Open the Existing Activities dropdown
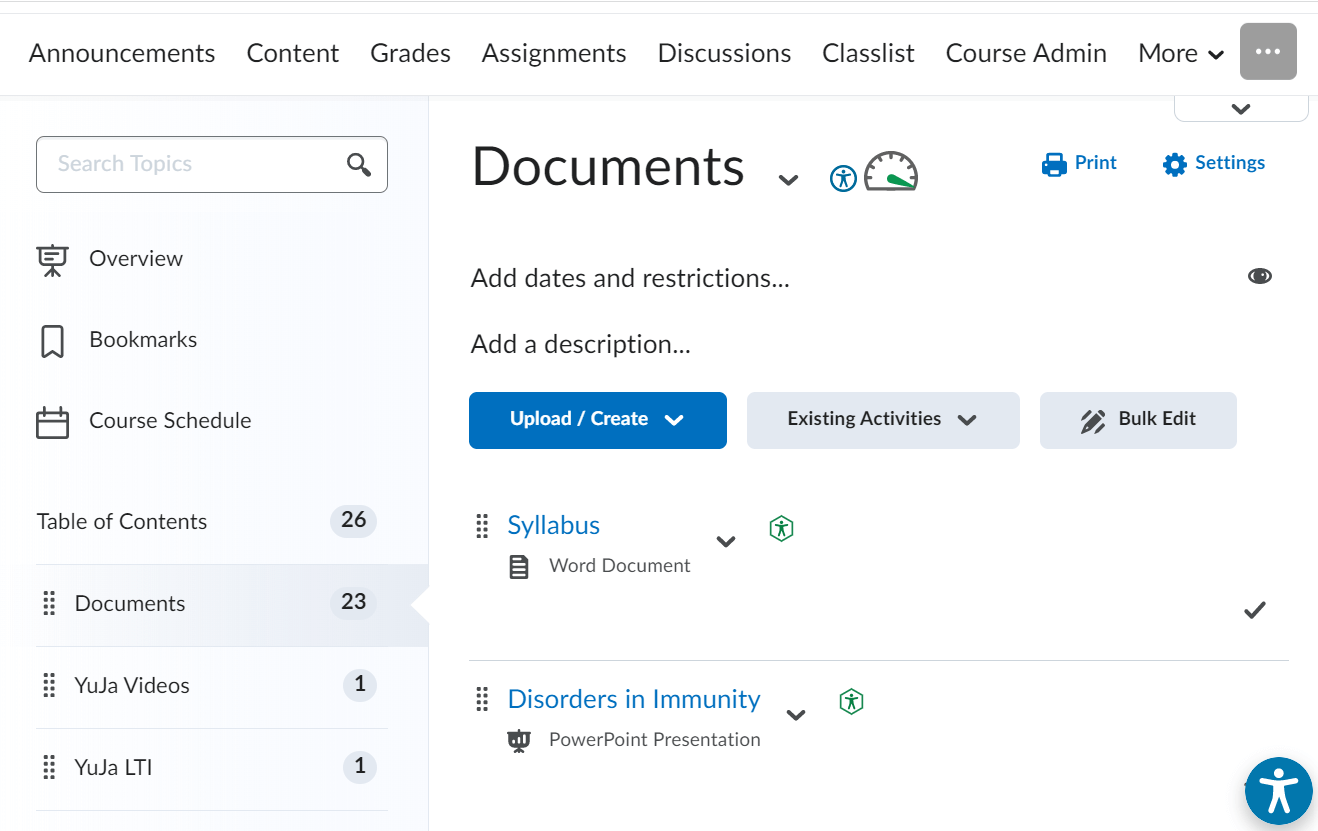This screenshot has width=1318, height=831. click(883, 420)
